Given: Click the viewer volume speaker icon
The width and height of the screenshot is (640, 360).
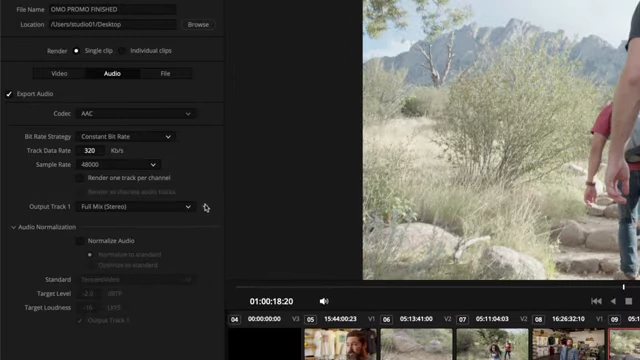Looking at the screenshot, I should click(x=324, y=301).
